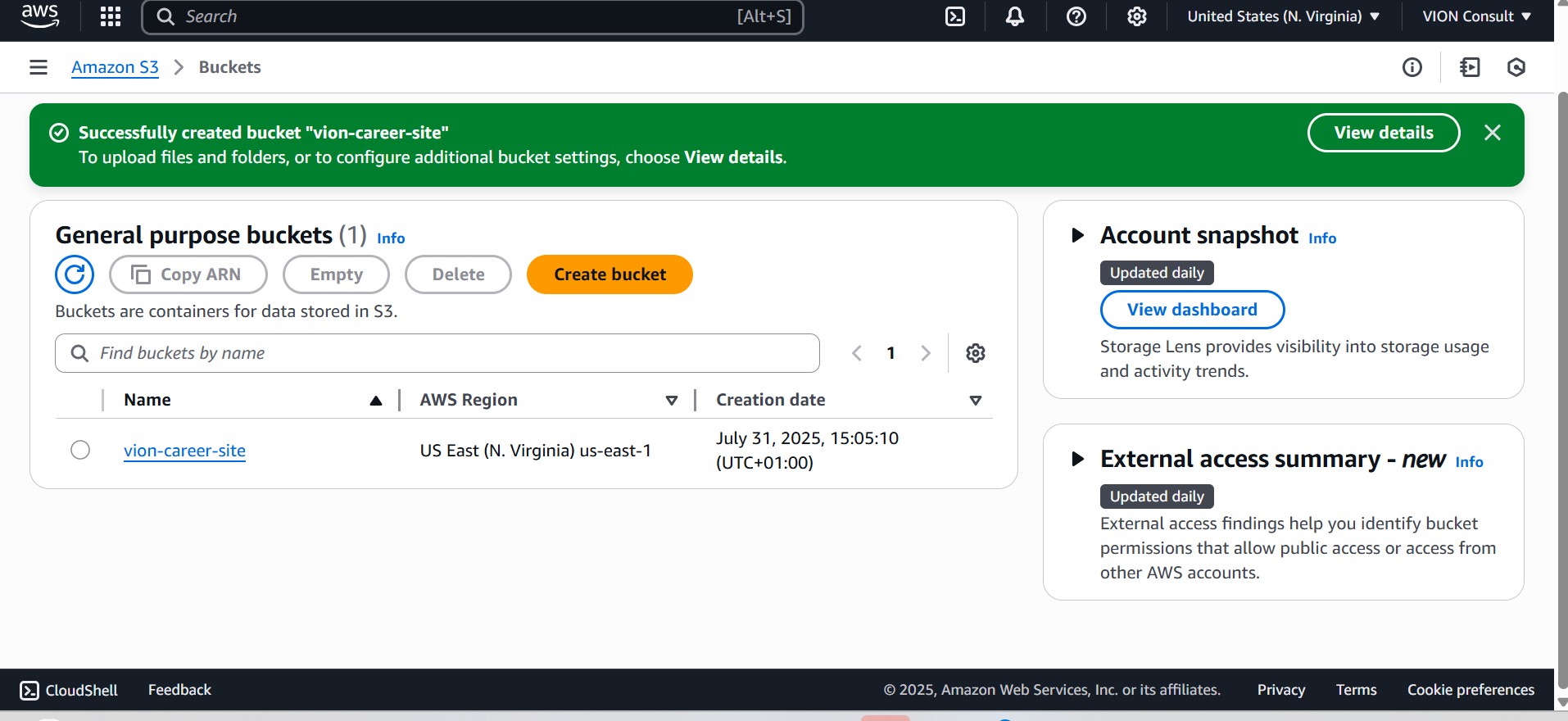Open the region selector United States (N. Virginia)

[1284, 16]
